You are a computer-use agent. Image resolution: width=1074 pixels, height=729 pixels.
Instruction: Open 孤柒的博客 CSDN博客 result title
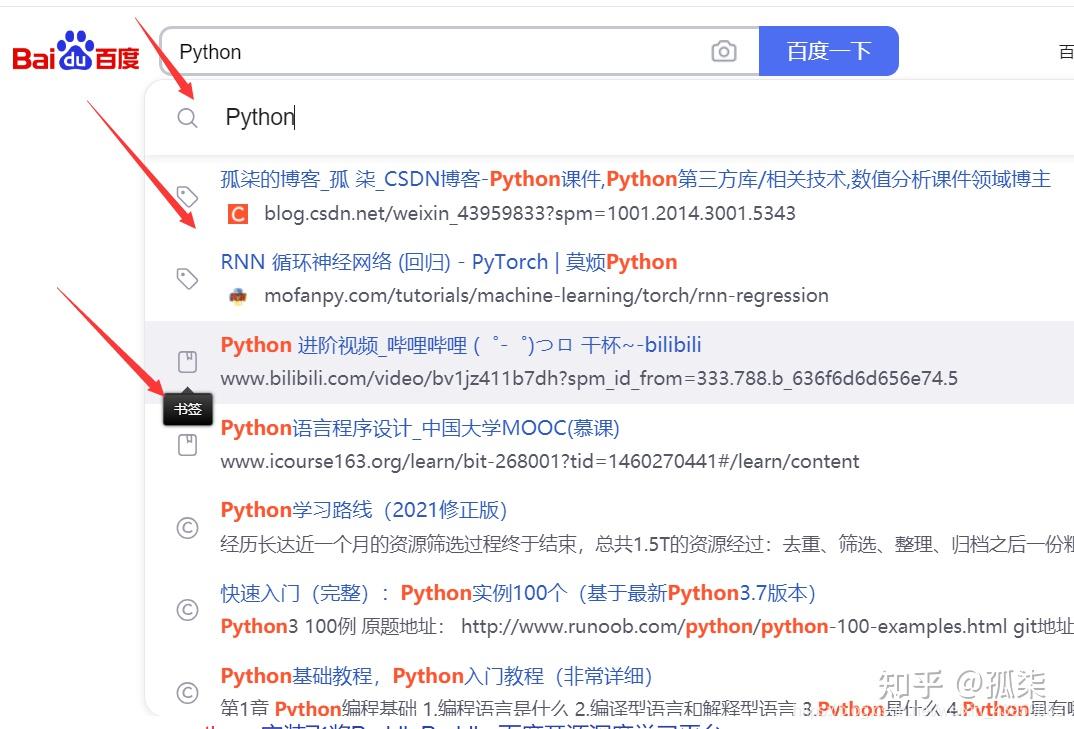pos(636,180)
